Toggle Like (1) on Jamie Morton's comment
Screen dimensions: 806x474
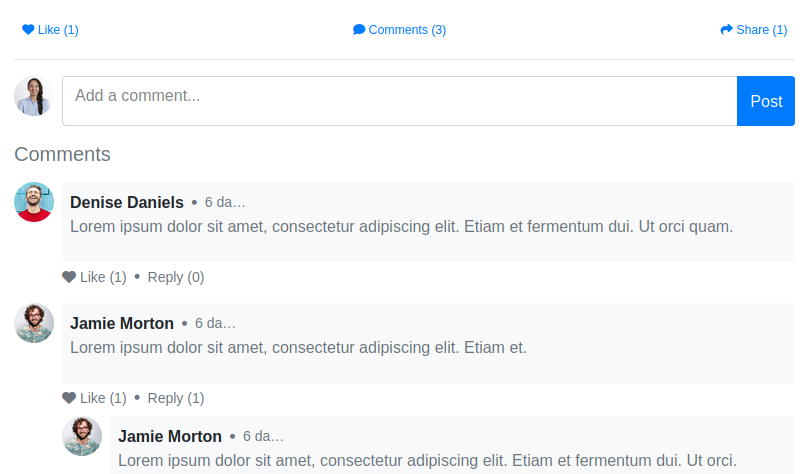pyautogui.click(x=95, y=398)
